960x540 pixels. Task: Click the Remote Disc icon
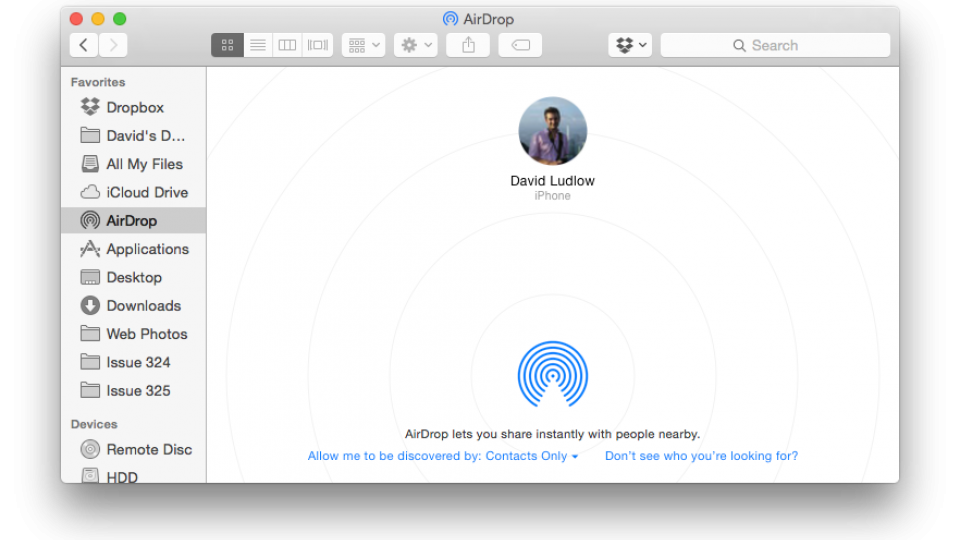pyautogui.click(x=90, y=449)
